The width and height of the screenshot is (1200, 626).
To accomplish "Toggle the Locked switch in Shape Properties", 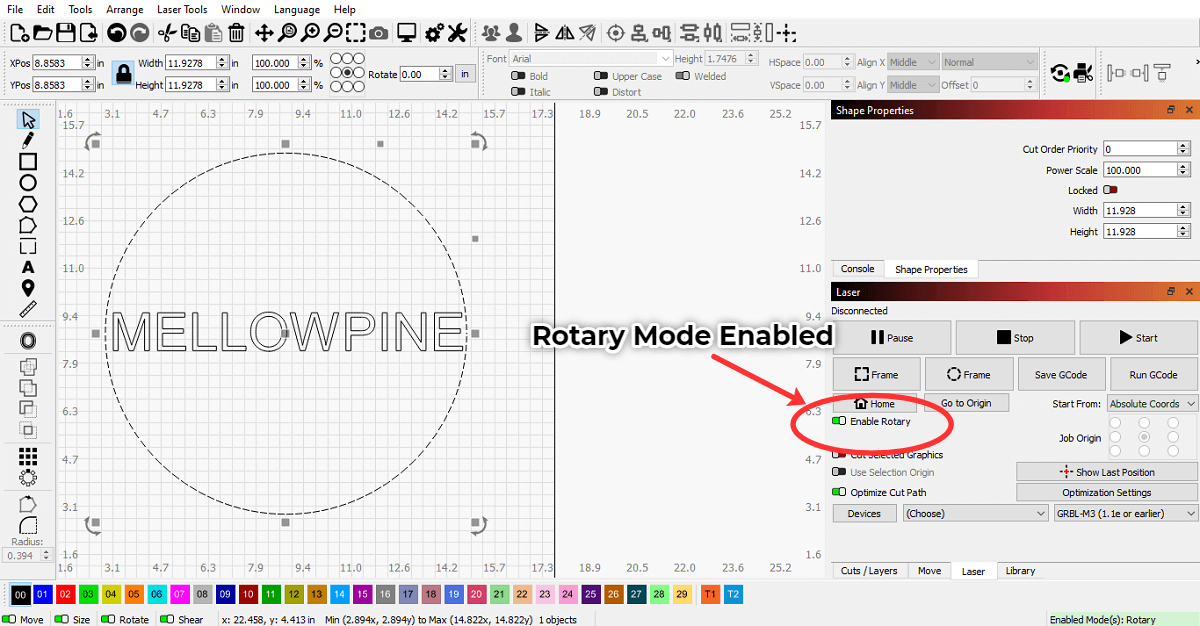I will pyautogui.click(x=1110, y=190).
